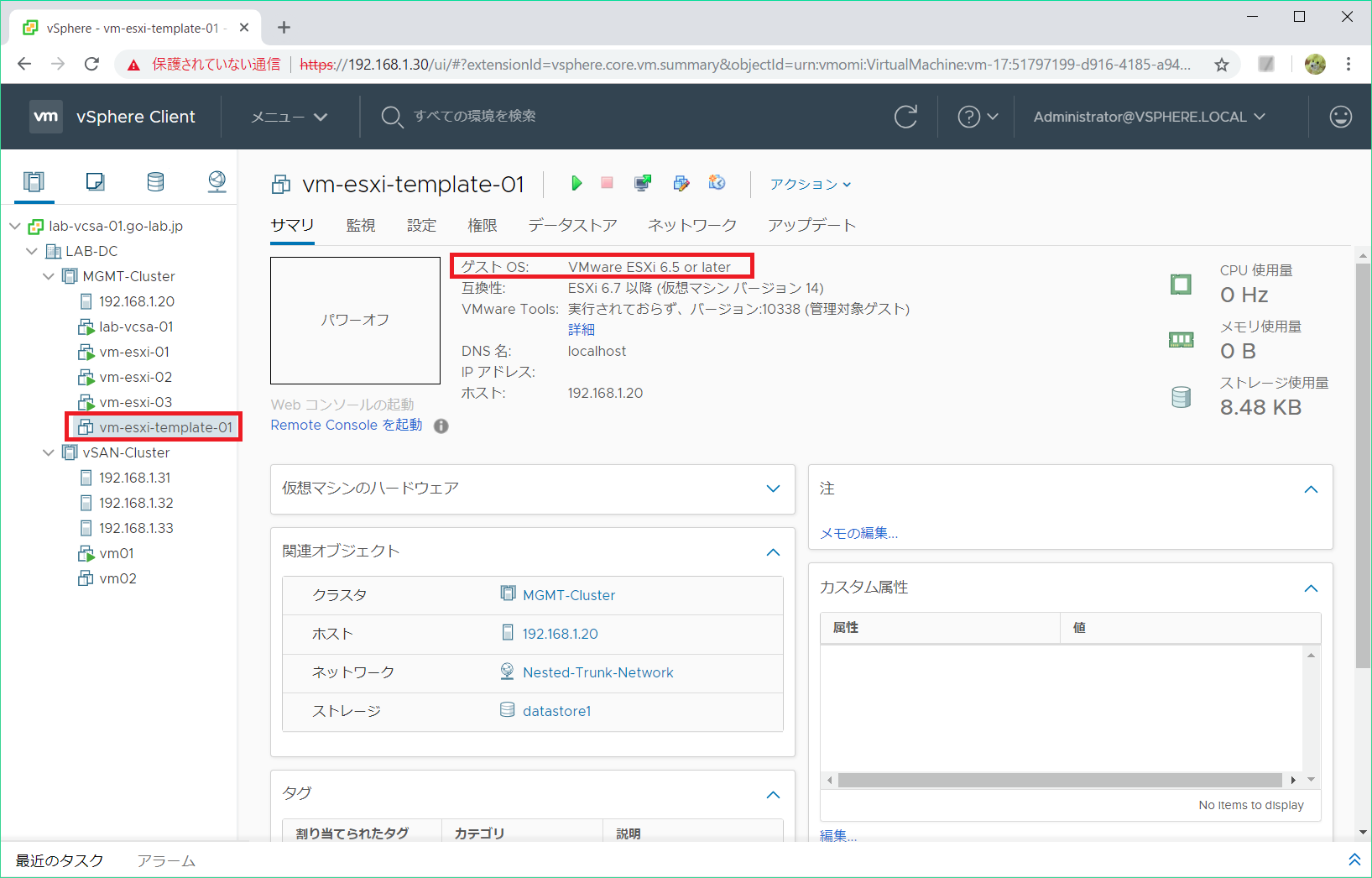Switch to VMs and Templates inventory view
Viewport: 1372px width, 878px height.
pos(95,181)
